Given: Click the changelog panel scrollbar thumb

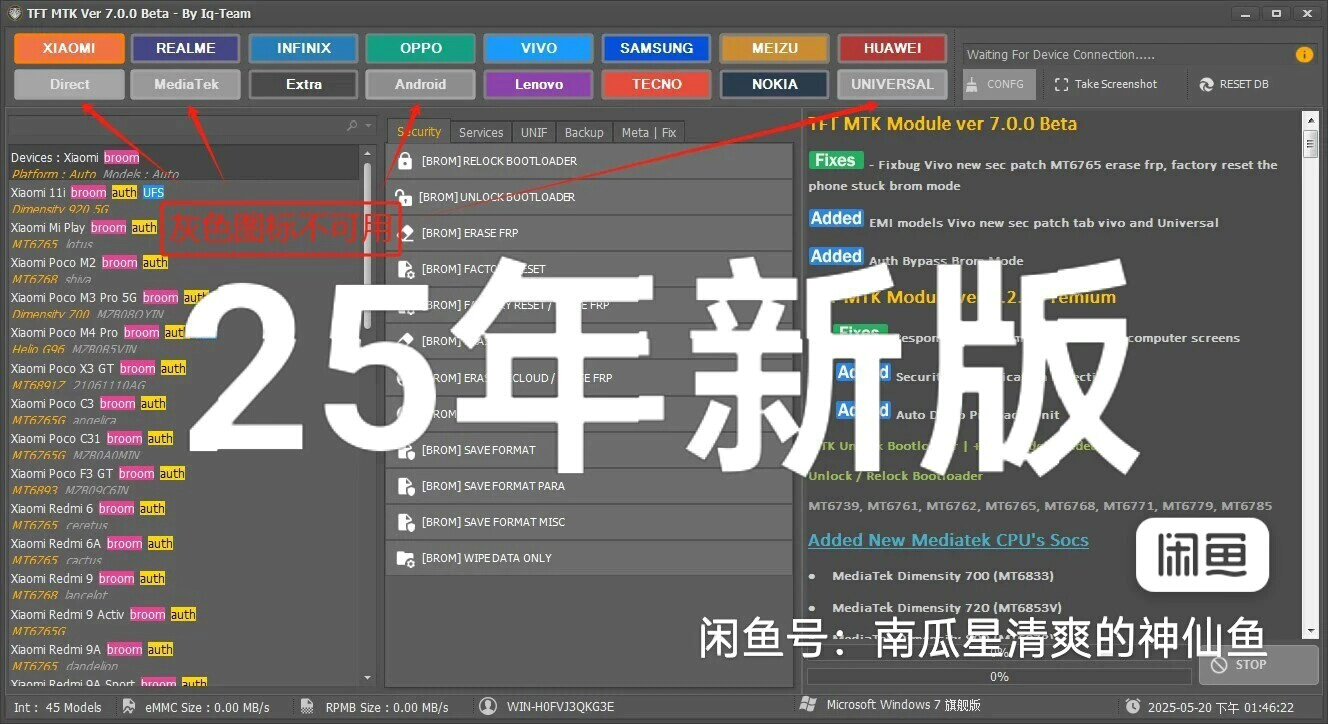Looking at the screenshot, I should [1311, 143].
